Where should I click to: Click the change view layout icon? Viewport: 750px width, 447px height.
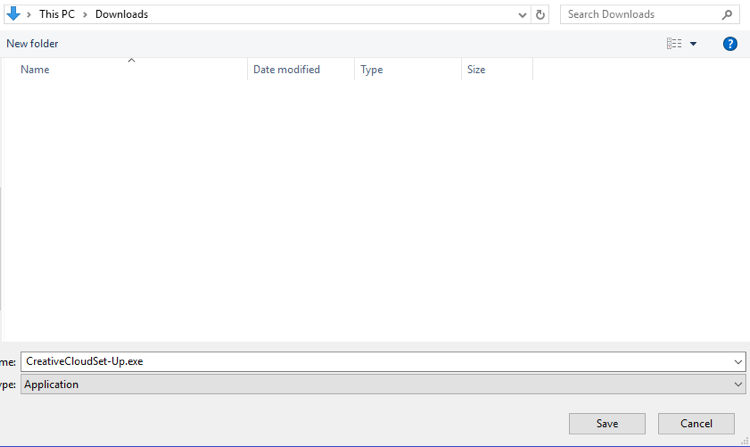coord(674,44)
